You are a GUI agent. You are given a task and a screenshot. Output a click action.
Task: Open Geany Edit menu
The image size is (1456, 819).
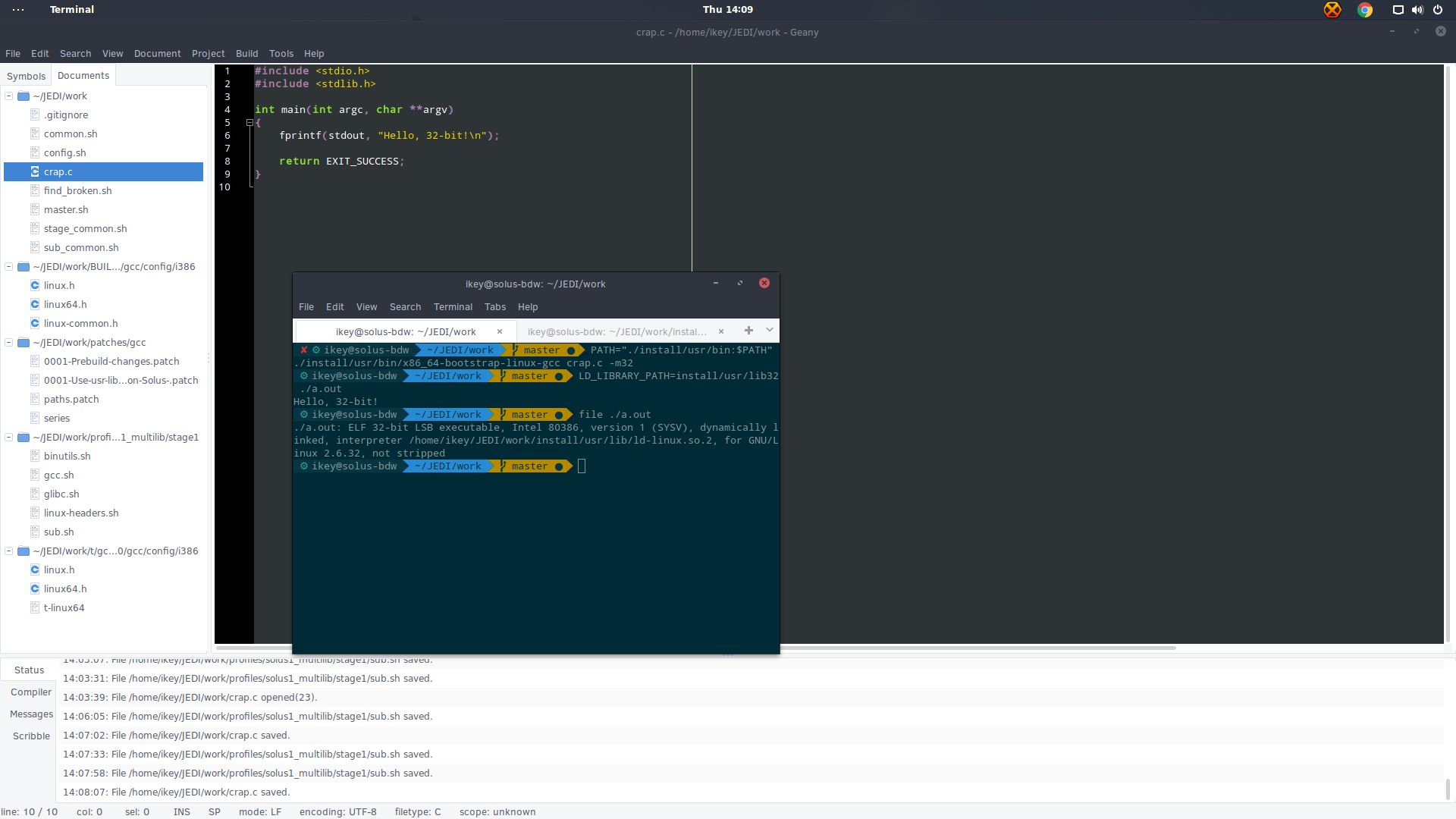coord(39,54)
